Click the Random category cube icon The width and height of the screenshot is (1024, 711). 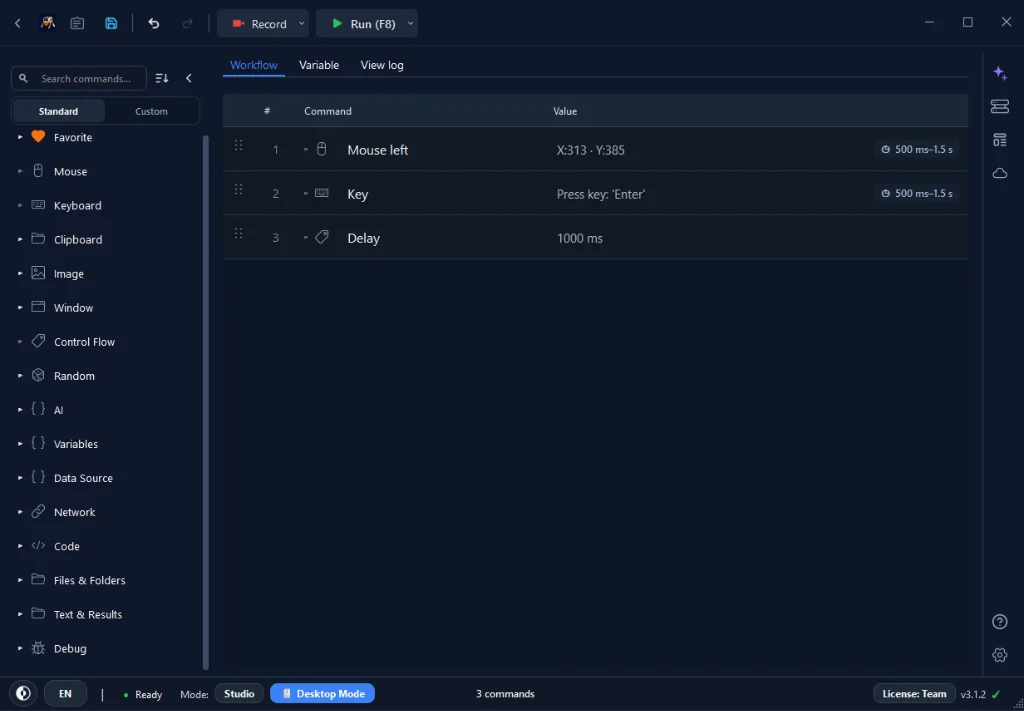coord(39,375)
